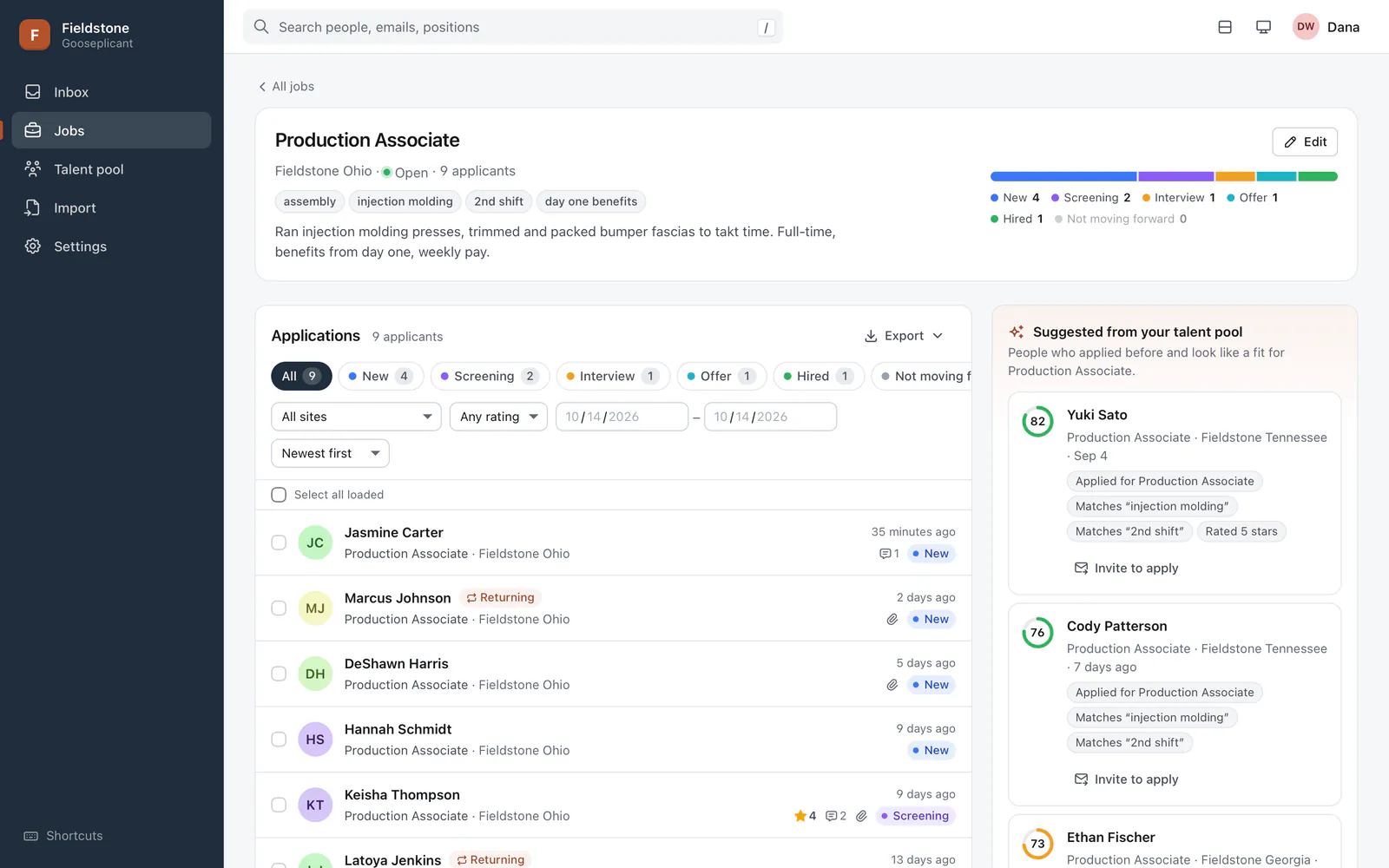Tick DeShawn Harris's checkbox
This screenshot has width=1389, height=868.
tap(279, 674)
